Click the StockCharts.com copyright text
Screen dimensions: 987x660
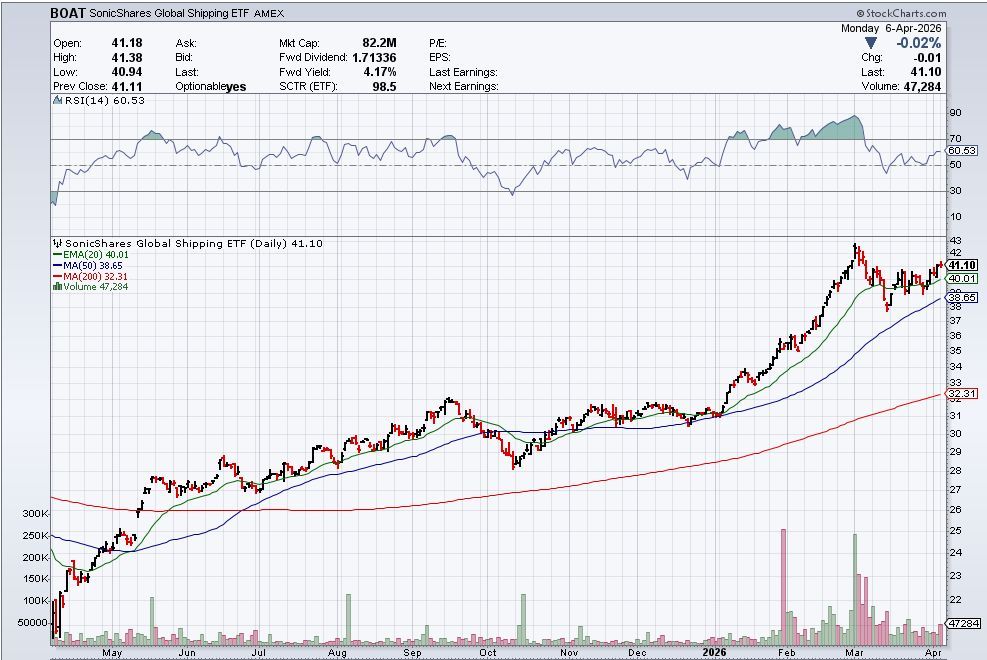coord(901,13)
